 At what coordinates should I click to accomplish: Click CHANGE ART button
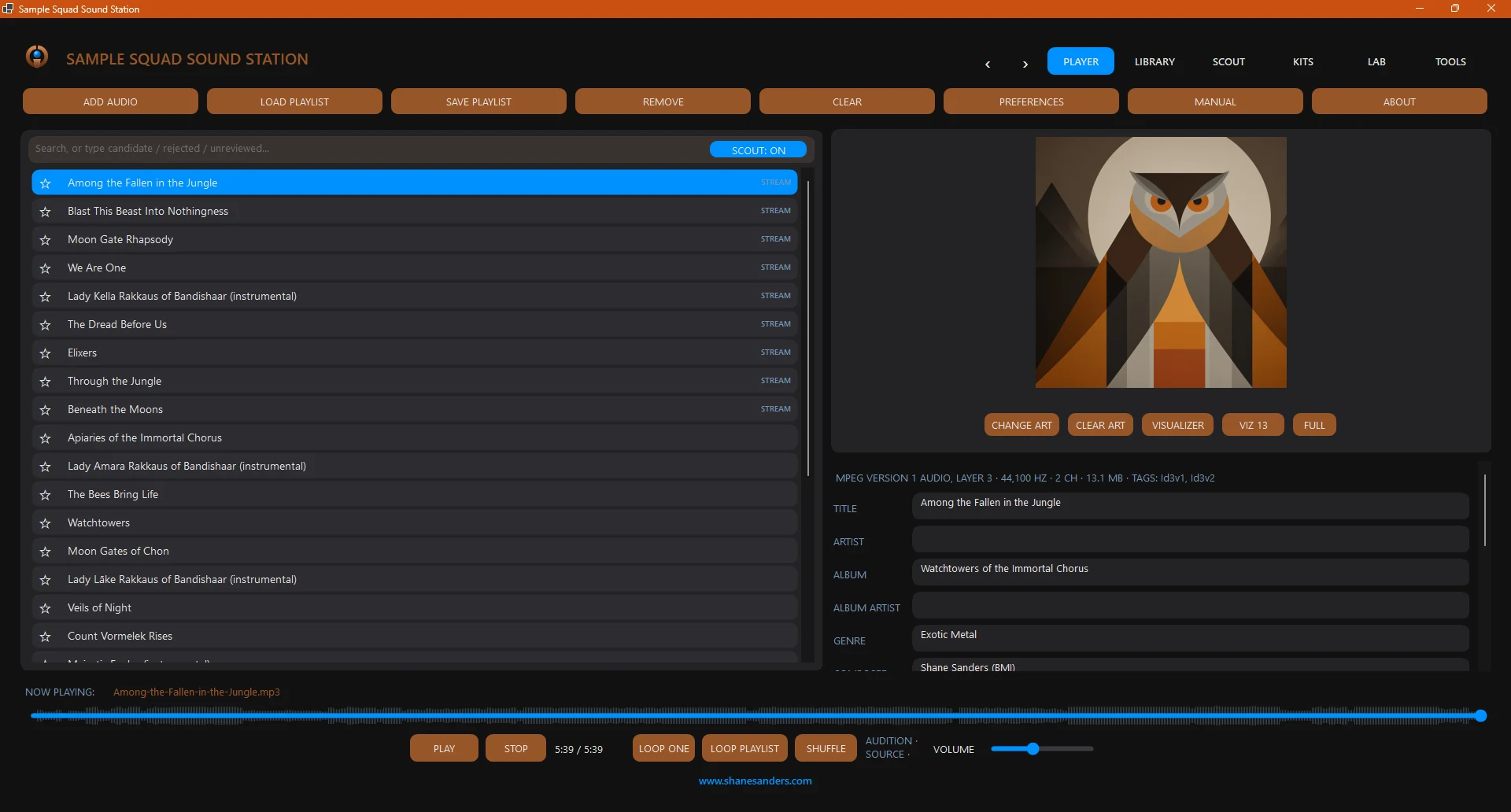click(x=1021, y=425)
